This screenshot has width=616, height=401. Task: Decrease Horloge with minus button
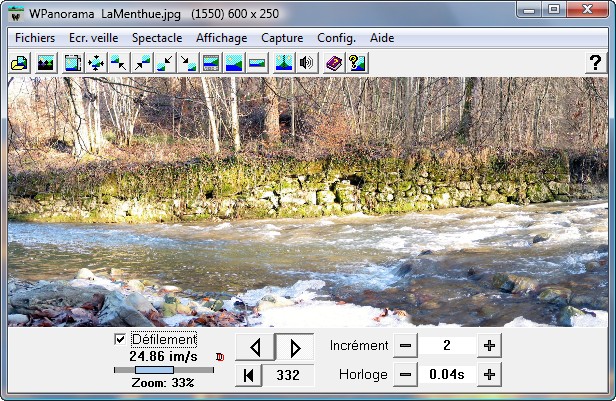tap(405, 375)
